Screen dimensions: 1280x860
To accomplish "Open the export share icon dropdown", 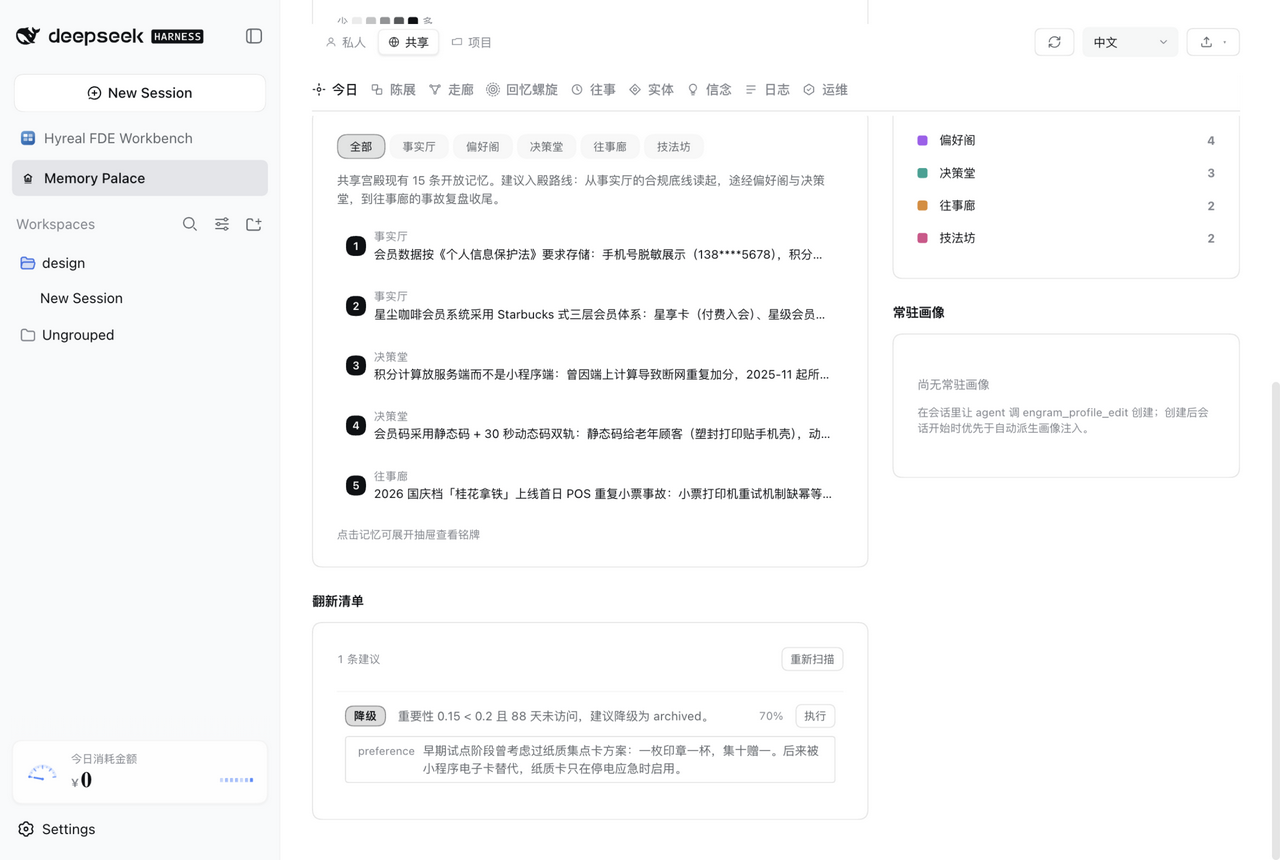I will (1213, 42).
